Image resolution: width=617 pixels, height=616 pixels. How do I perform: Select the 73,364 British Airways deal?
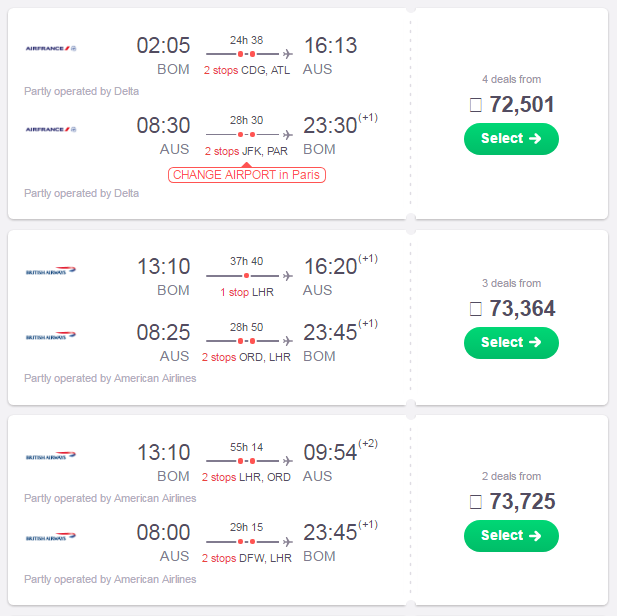click(511, 343)
